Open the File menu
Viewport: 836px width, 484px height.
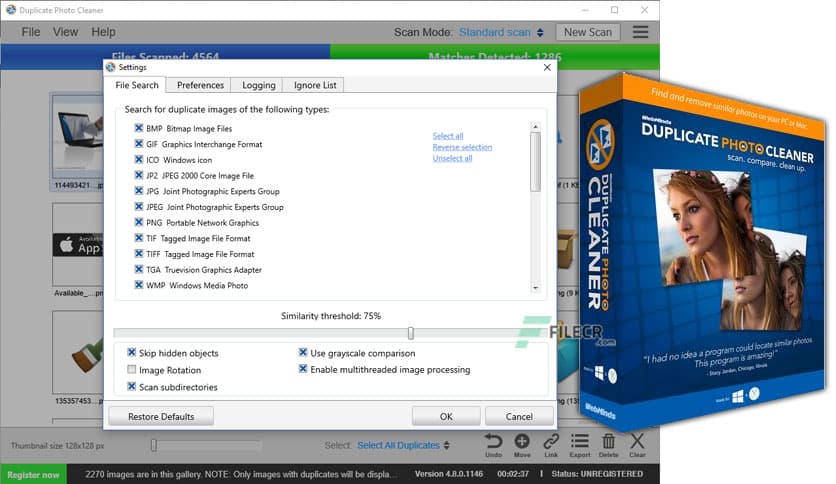coord(31,32)
